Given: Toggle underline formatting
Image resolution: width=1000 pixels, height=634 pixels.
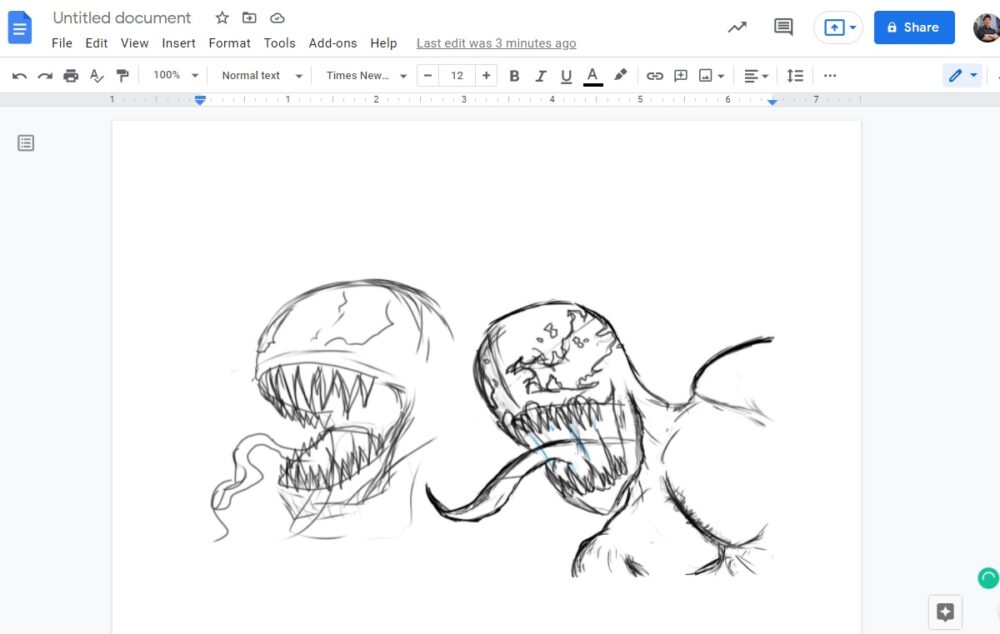Looking at the screenshot, I should point(566,76).
